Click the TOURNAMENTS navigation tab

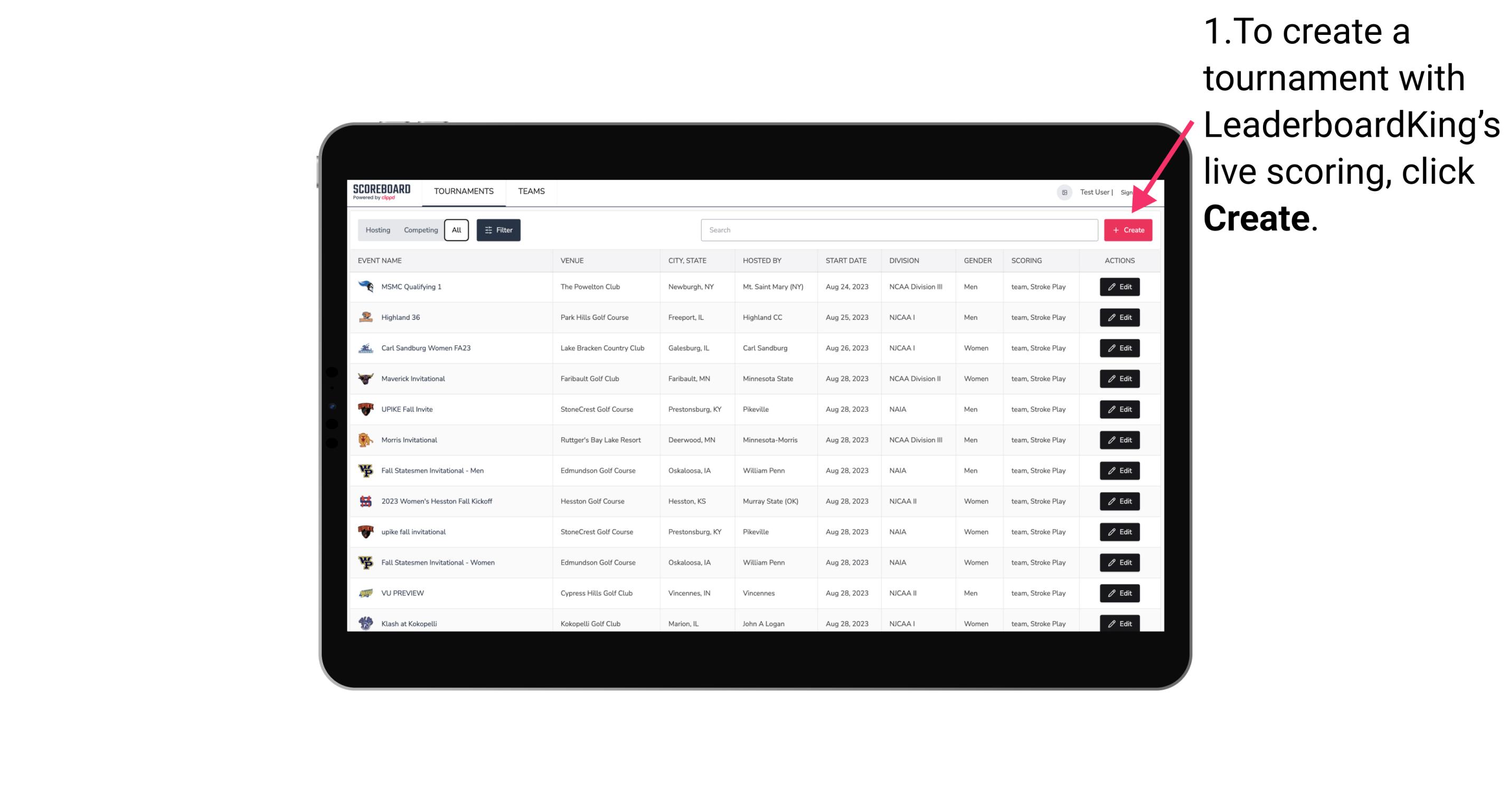[x=464, y=191]
